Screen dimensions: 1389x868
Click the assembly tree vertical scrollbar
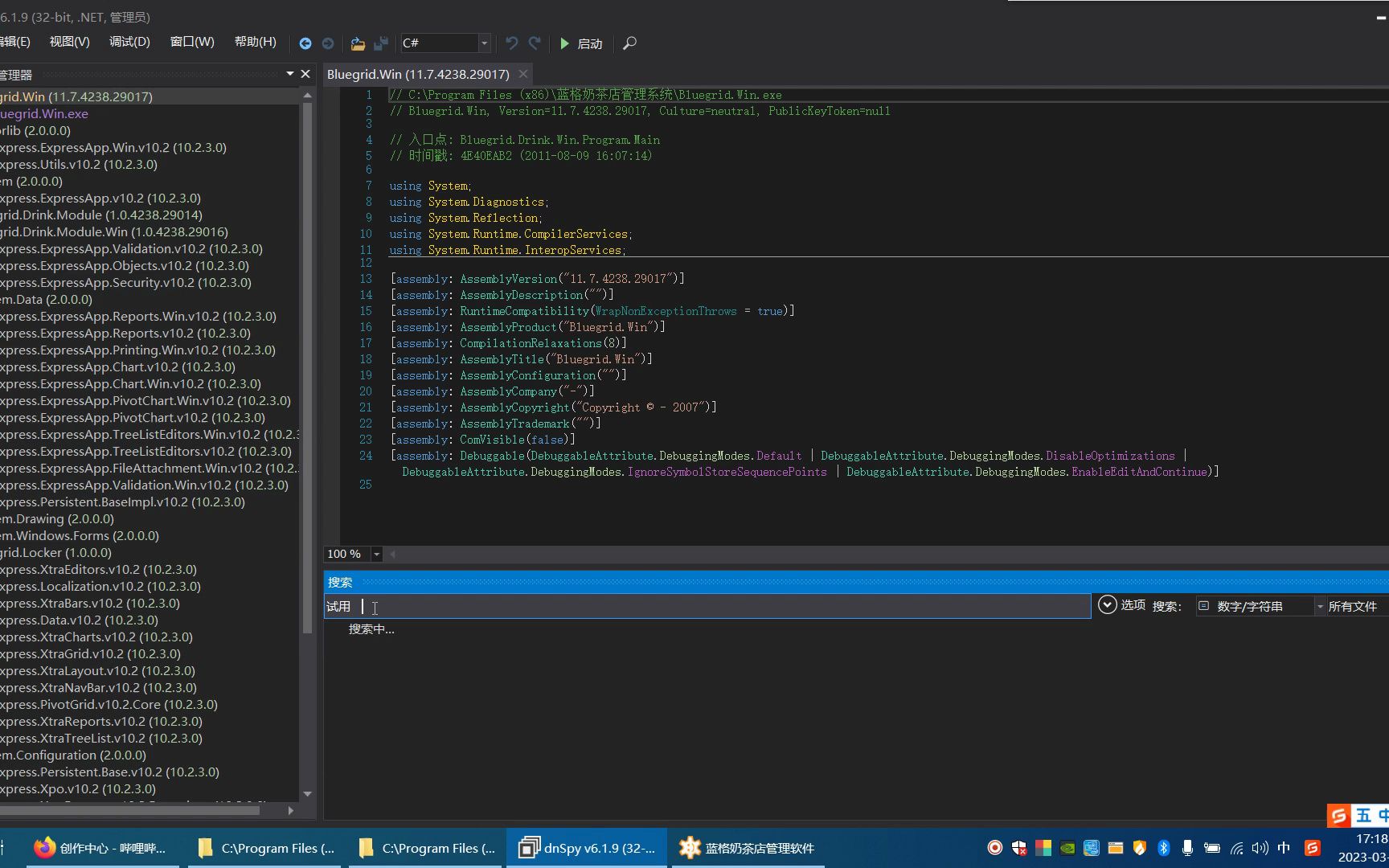pyautogui.click(x=307, y=367)
